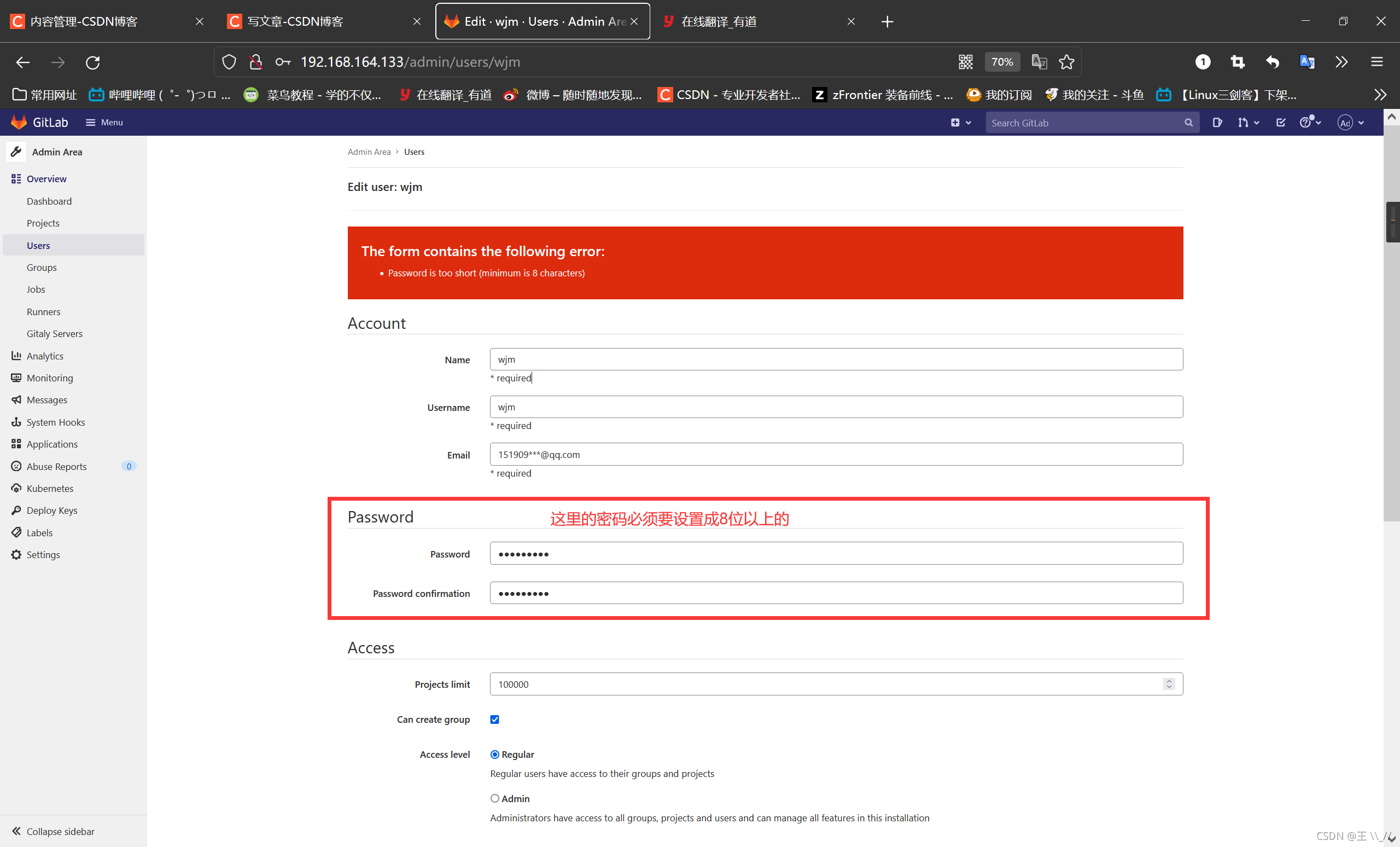Click the Users breadcrumb link
1400x847 pixels.
(414, 152)
